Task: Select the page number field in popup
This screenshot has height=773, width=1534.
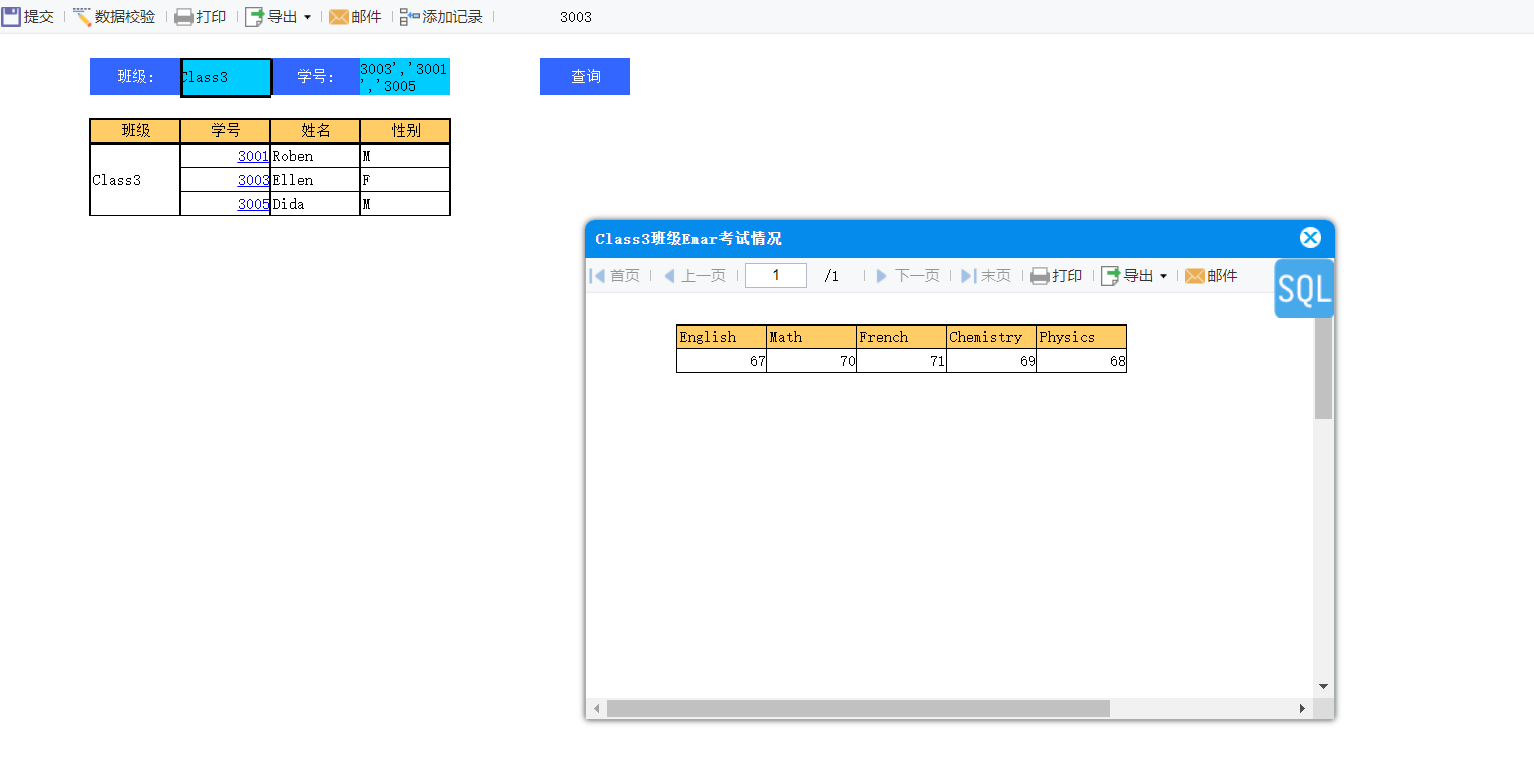Action: point(776,276)
